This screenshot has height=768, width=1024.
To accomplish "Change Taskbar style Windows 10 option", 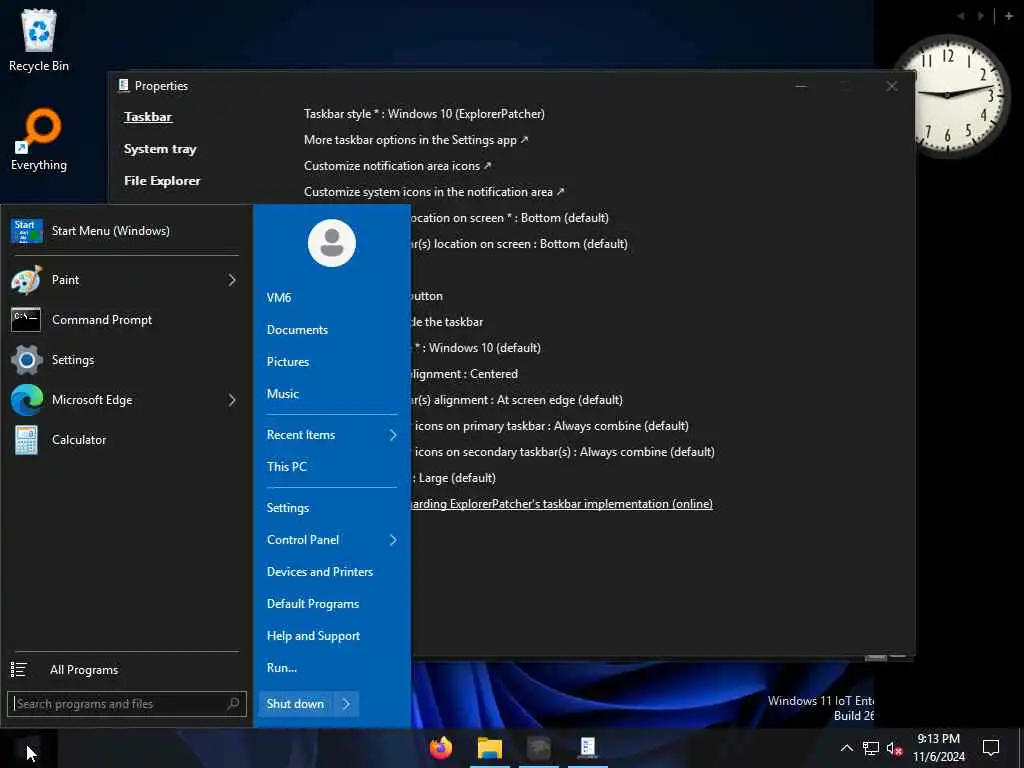I will click(424, 114).
